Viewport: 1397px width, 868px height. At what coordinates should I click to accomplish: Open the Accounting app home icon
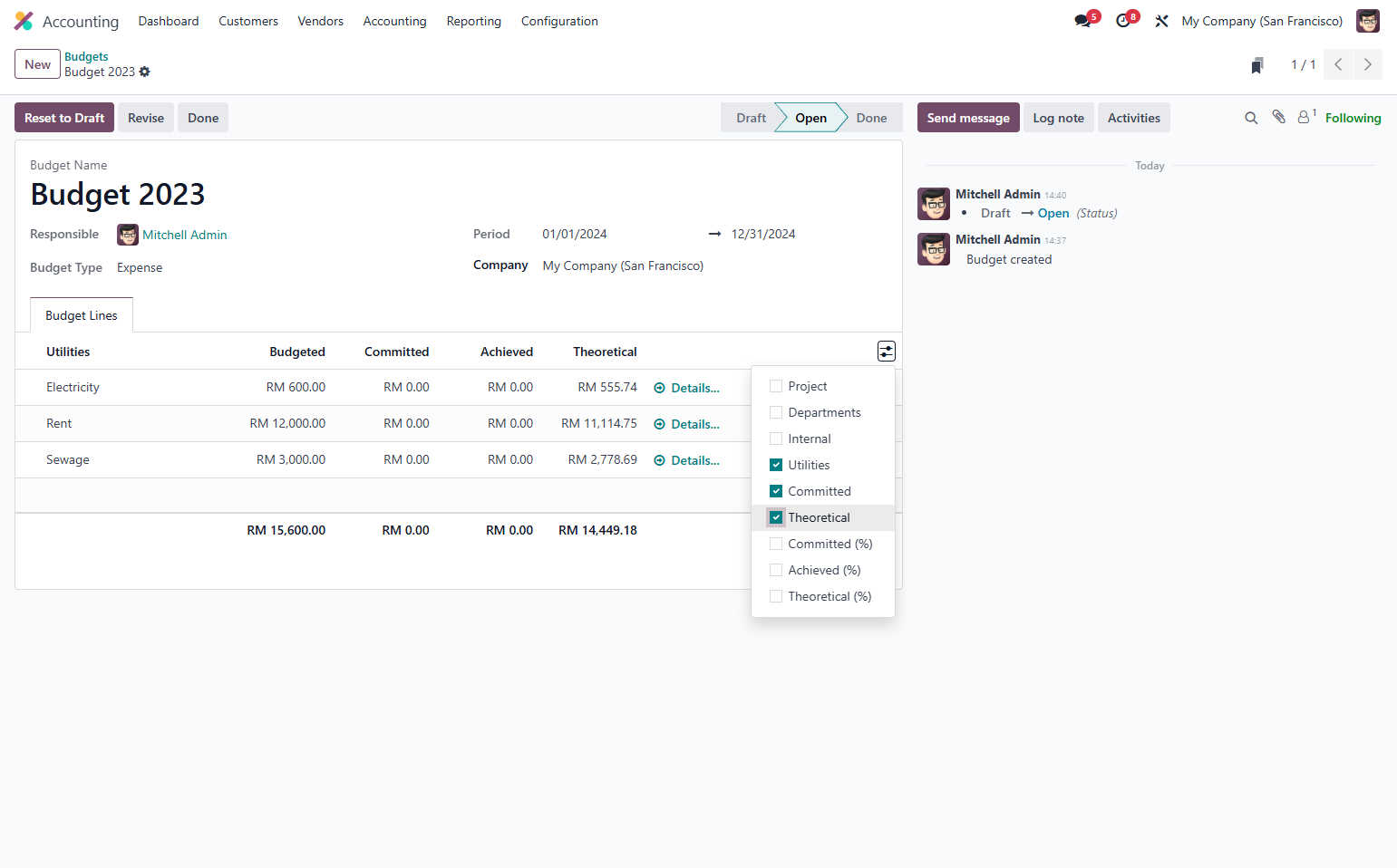pyautogui.click(x=24, y=21)
